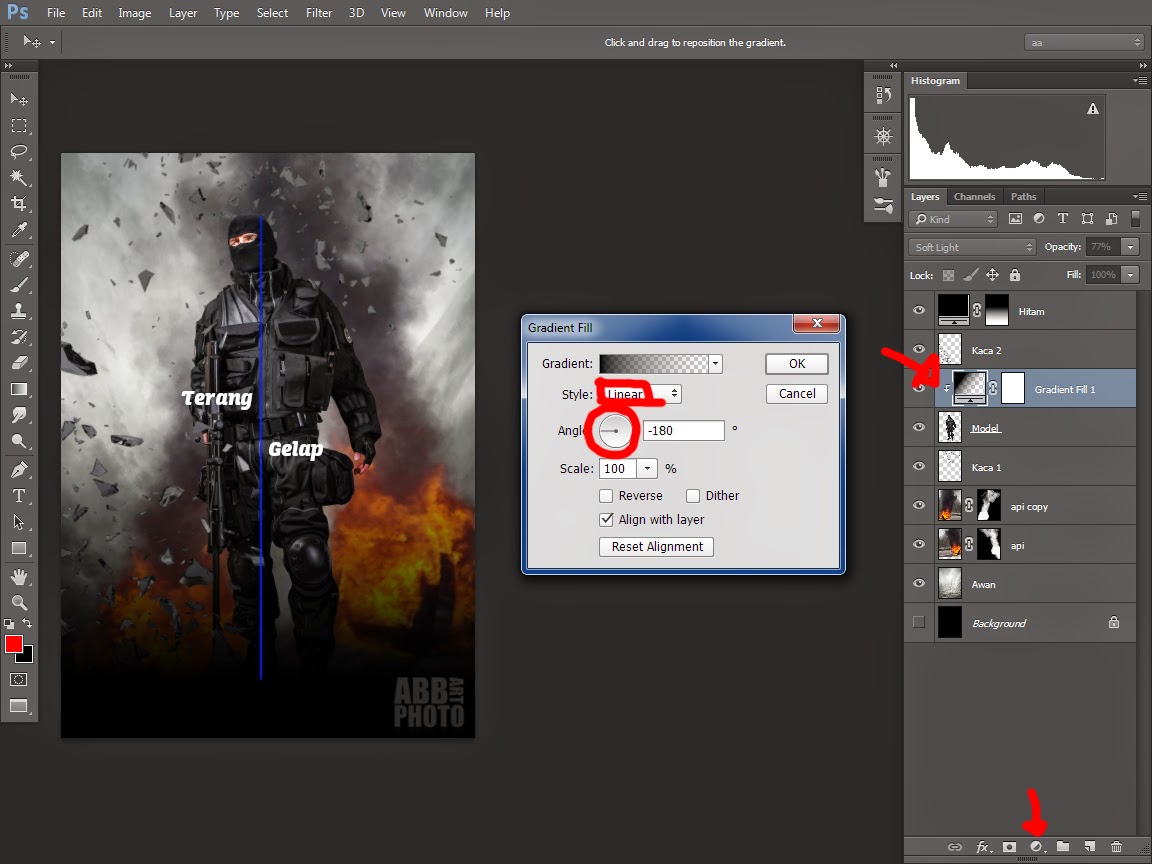
Task: Select the Crop tool
Action: (x=19, y=204)
